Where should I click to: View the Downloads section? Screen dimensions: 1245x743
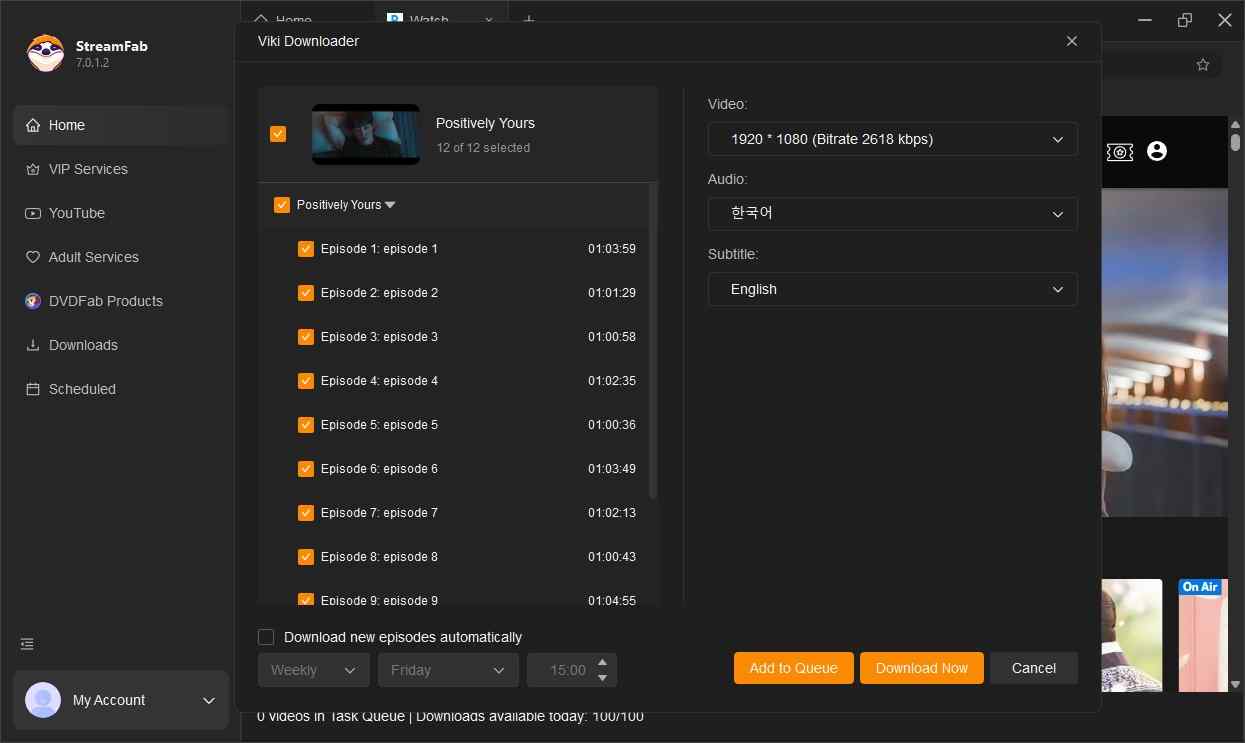82,345
